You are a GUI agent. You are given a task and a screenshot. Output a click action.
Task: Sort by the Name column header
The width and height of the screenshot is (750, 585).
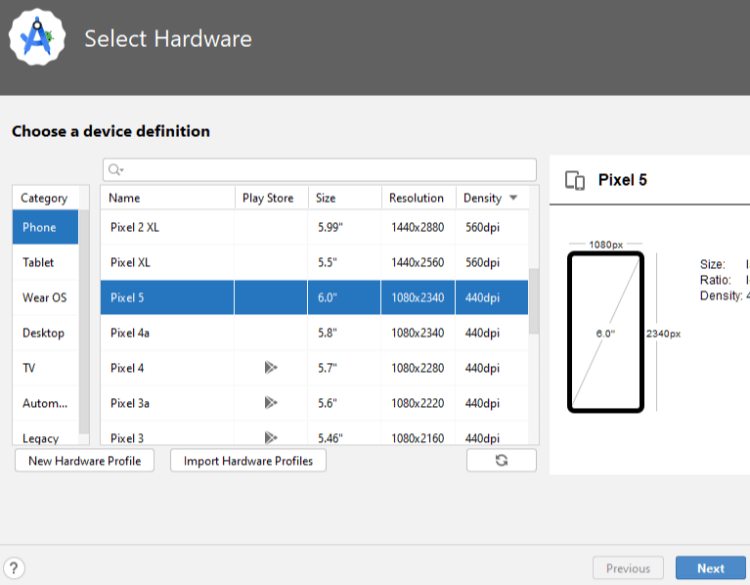[x=167, y=198]
